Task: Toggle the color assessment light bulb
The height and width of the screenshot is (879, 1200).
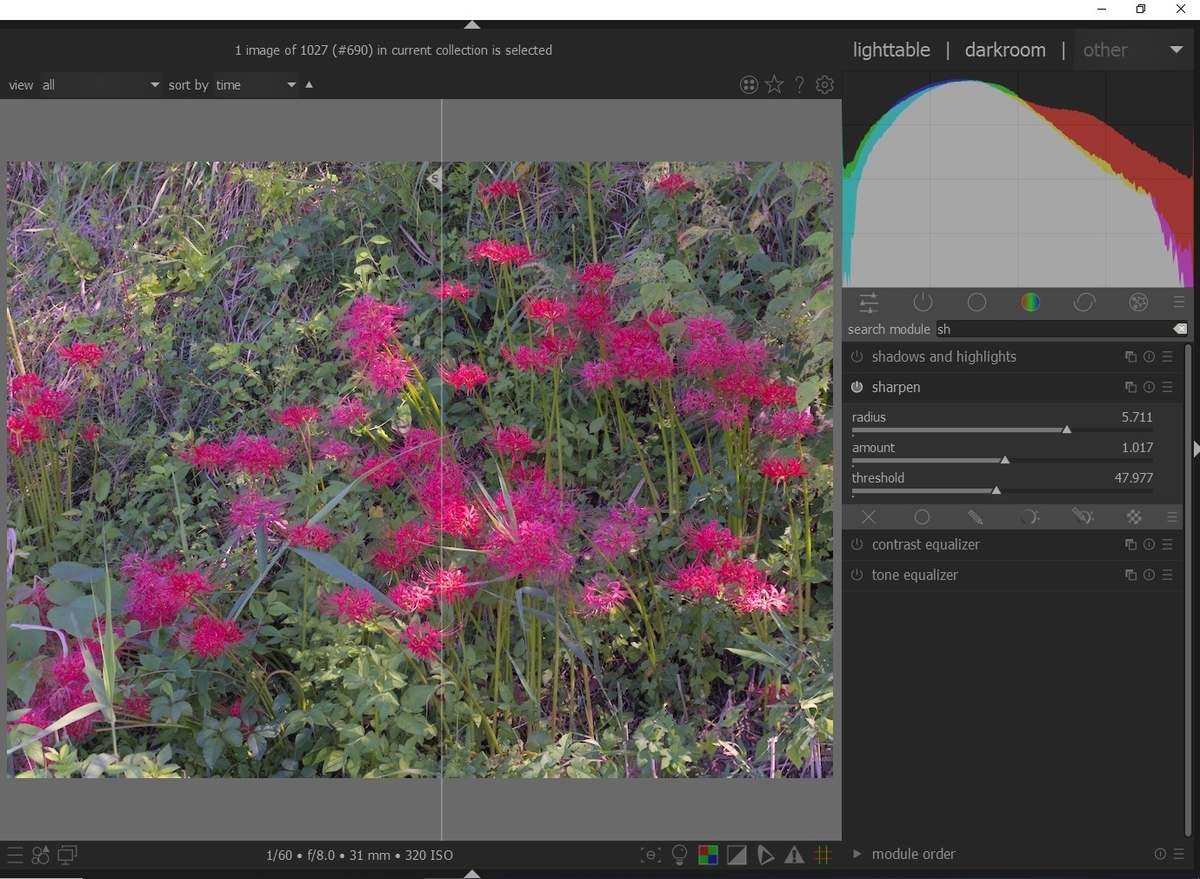Action: [680, 855]
